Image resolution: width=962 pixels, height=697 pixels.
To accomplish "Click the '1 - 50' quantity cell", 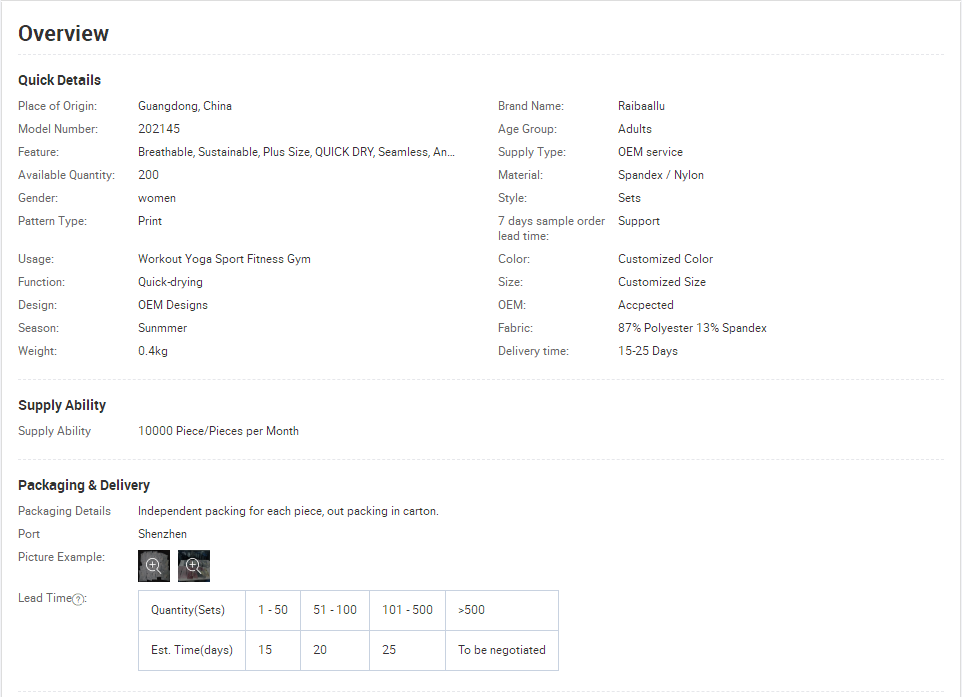I will [273, 610].
